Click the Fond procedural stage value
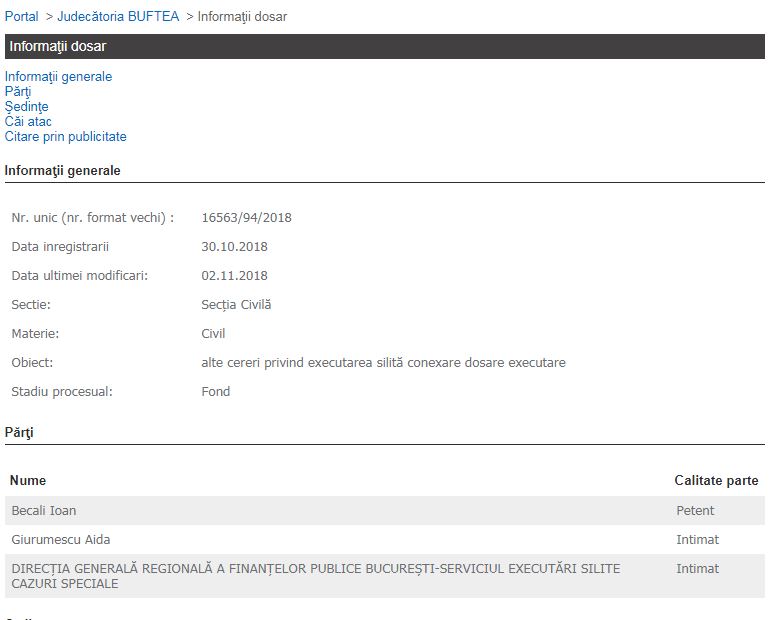 point(216,392)
